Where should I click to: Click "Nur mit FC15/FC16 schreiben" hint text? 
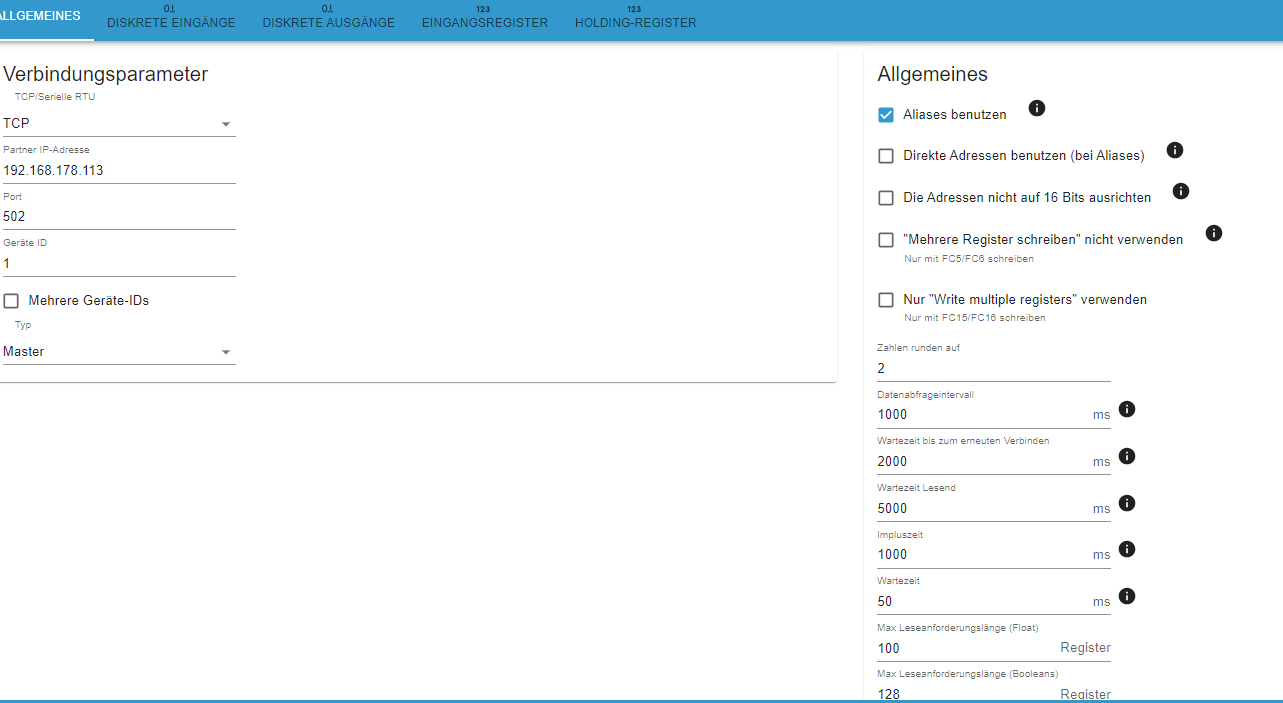[975, 318]
